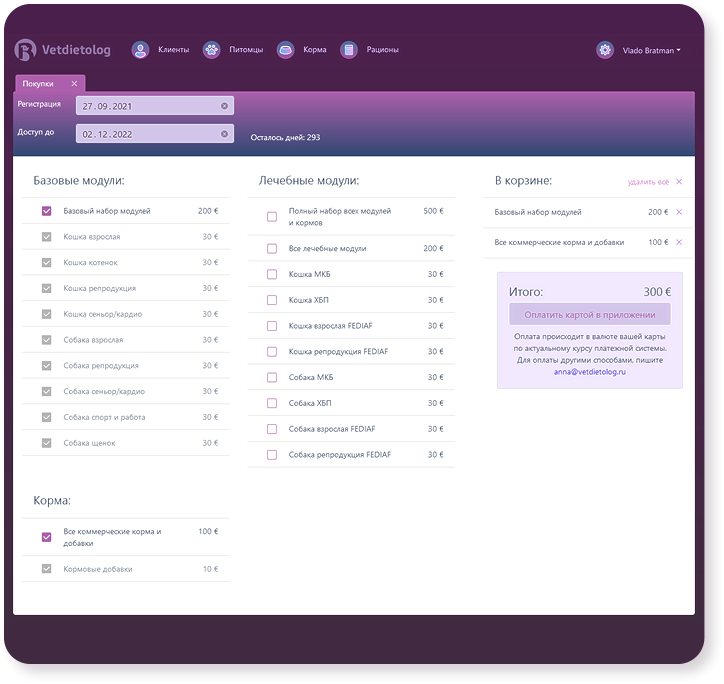Remove Базовый набор модулей from cart
This screenshot has width=724, height=684.
pyautogui.click(x=679, y=212)
